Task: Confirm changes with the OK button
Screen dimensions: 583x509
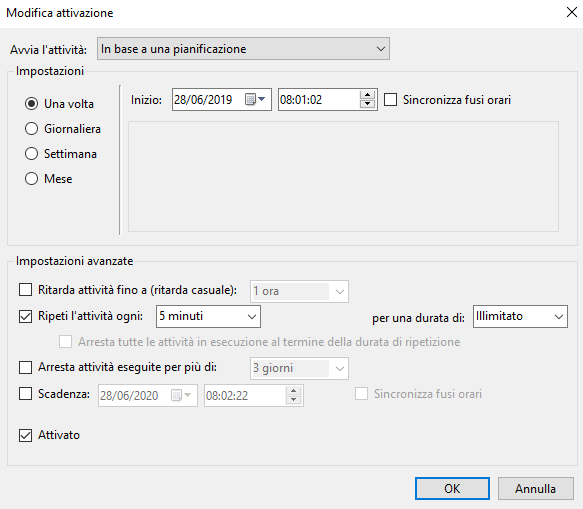Action: click(452, 489)
